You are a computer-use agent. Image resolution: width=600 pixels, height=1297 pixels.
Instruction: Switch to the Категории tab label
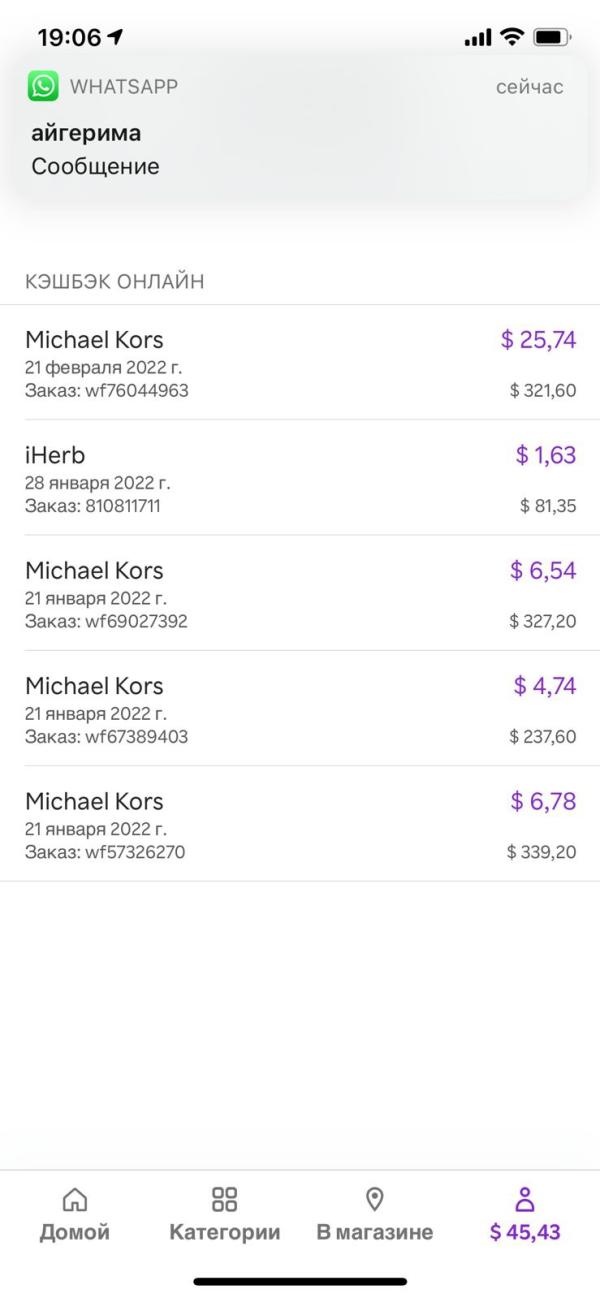tap(225, 1232)
